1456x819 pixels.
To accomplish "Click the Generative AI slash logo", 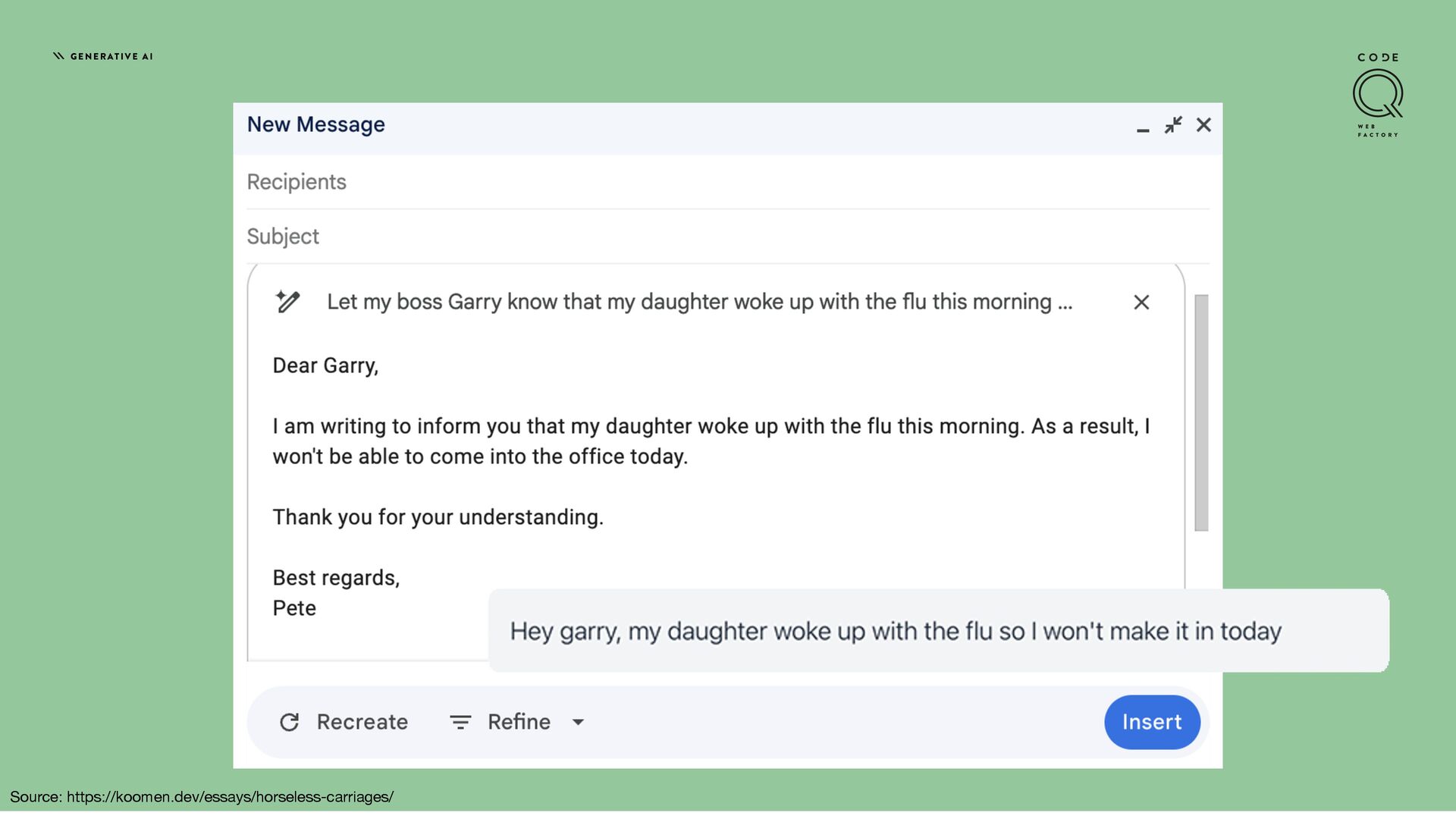I will [58, 56].
